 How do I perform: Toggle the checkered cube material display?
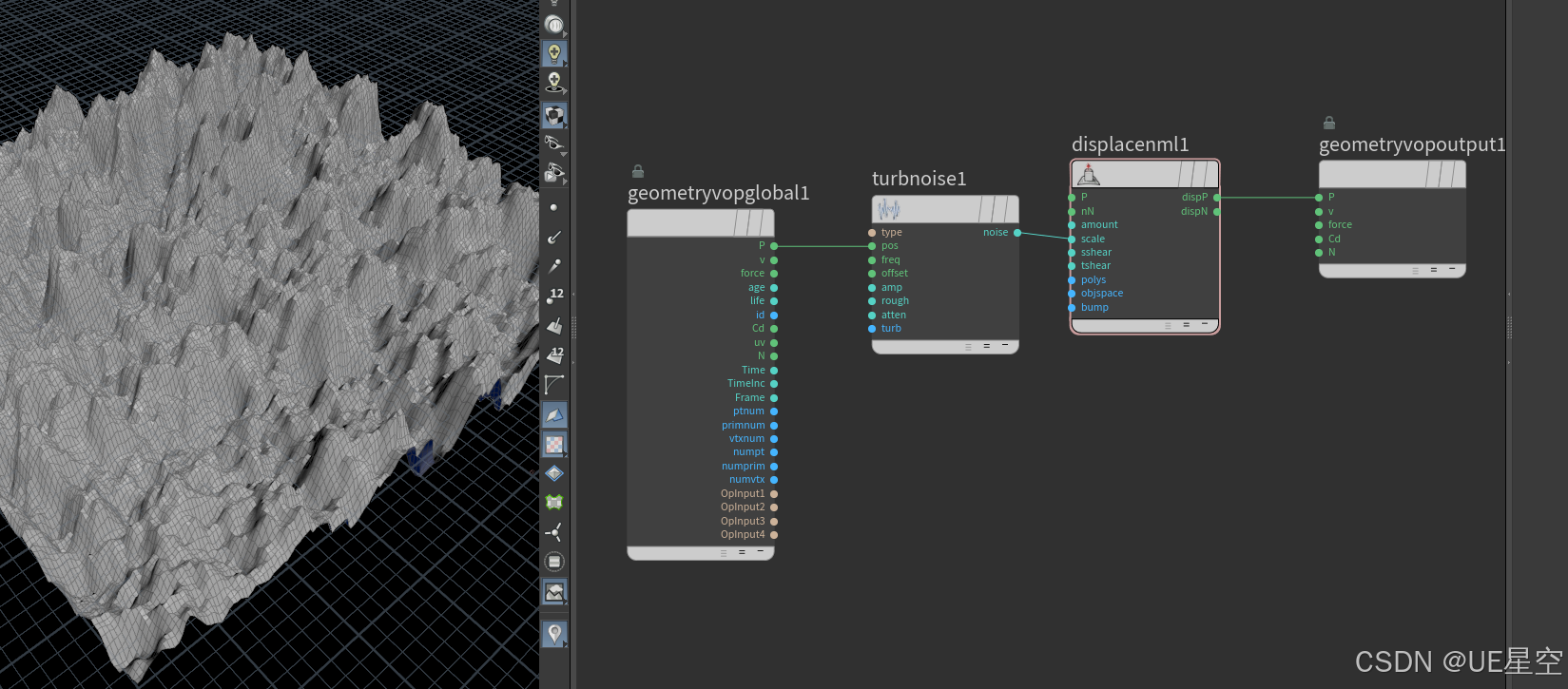554,116
